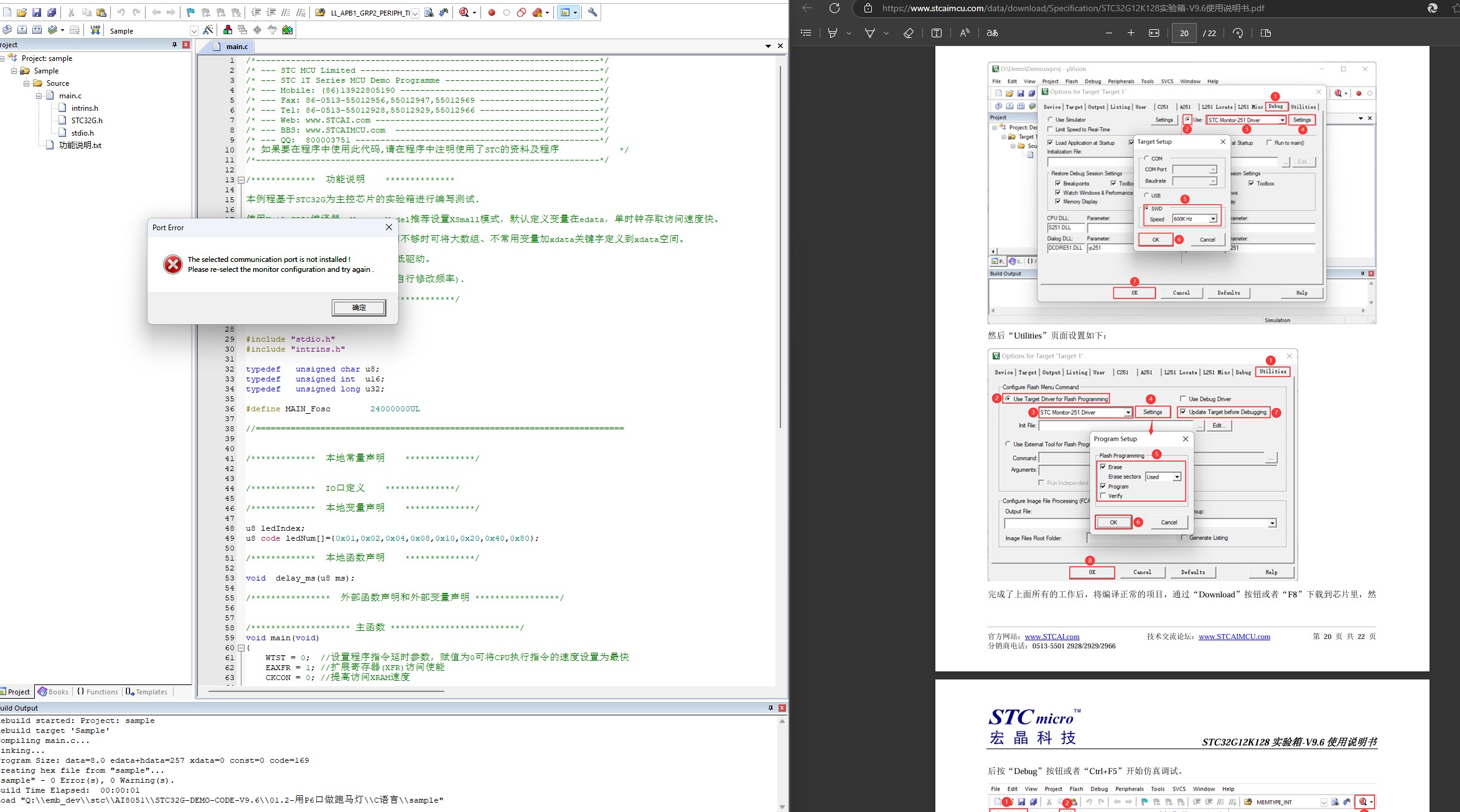1460x812 pixels.
Task: Zoom in on the PDF with the plus icon
Action: click(x=1131, y=33)
